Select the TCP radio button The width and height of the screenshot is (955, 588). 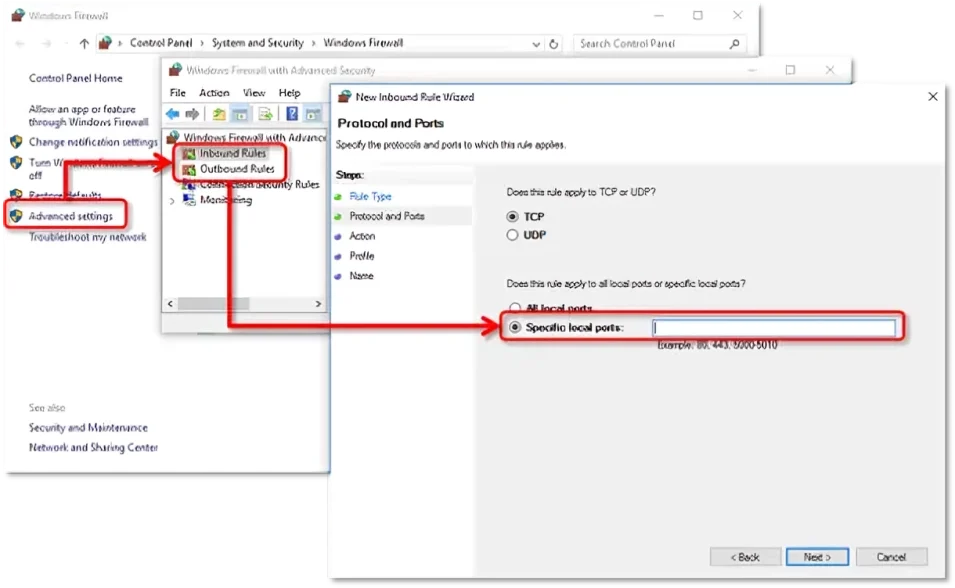(x=513, y=218)
